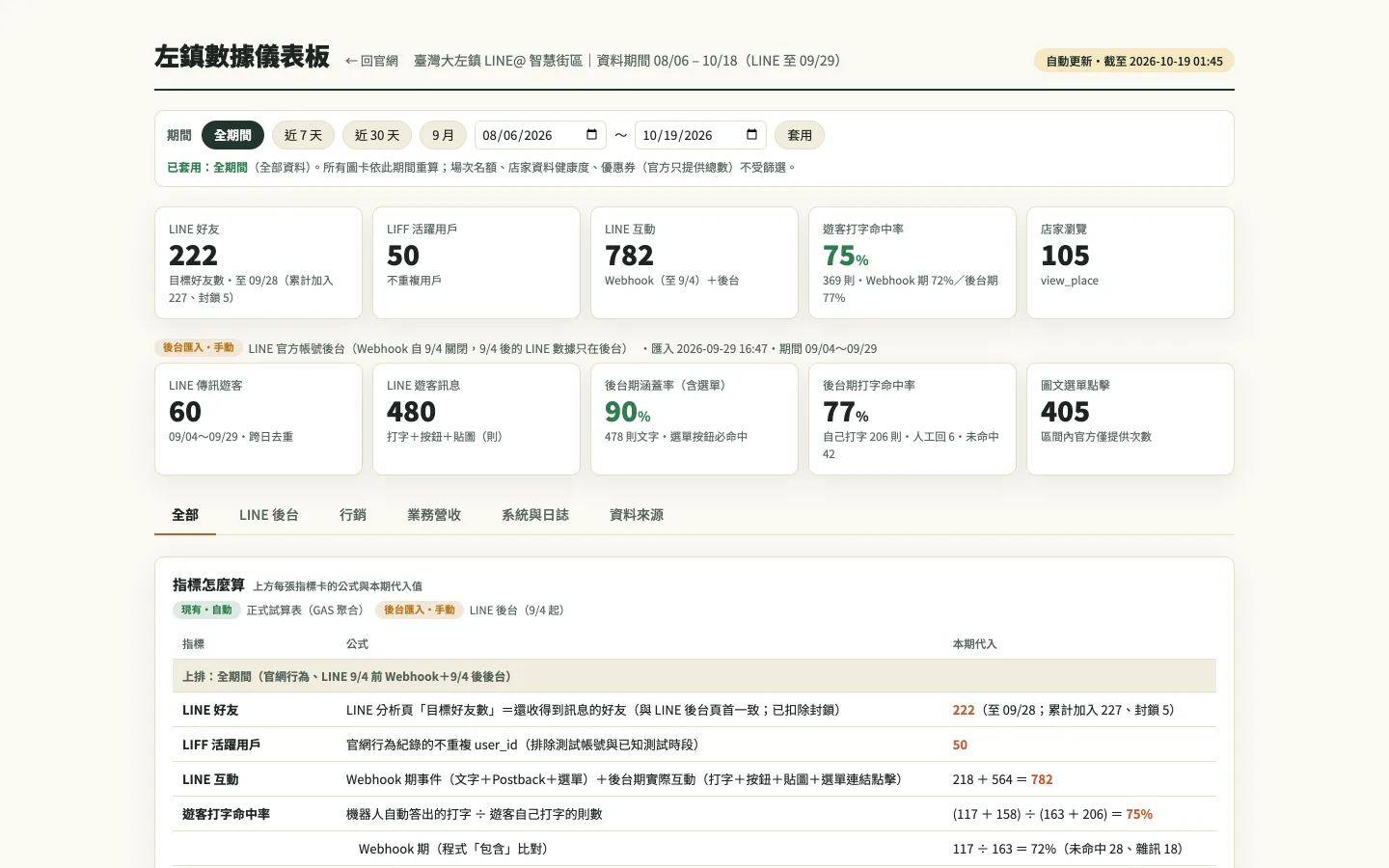Switch the period to 近 7 天
1389x868 pixels.
click(x=303, y=135)
